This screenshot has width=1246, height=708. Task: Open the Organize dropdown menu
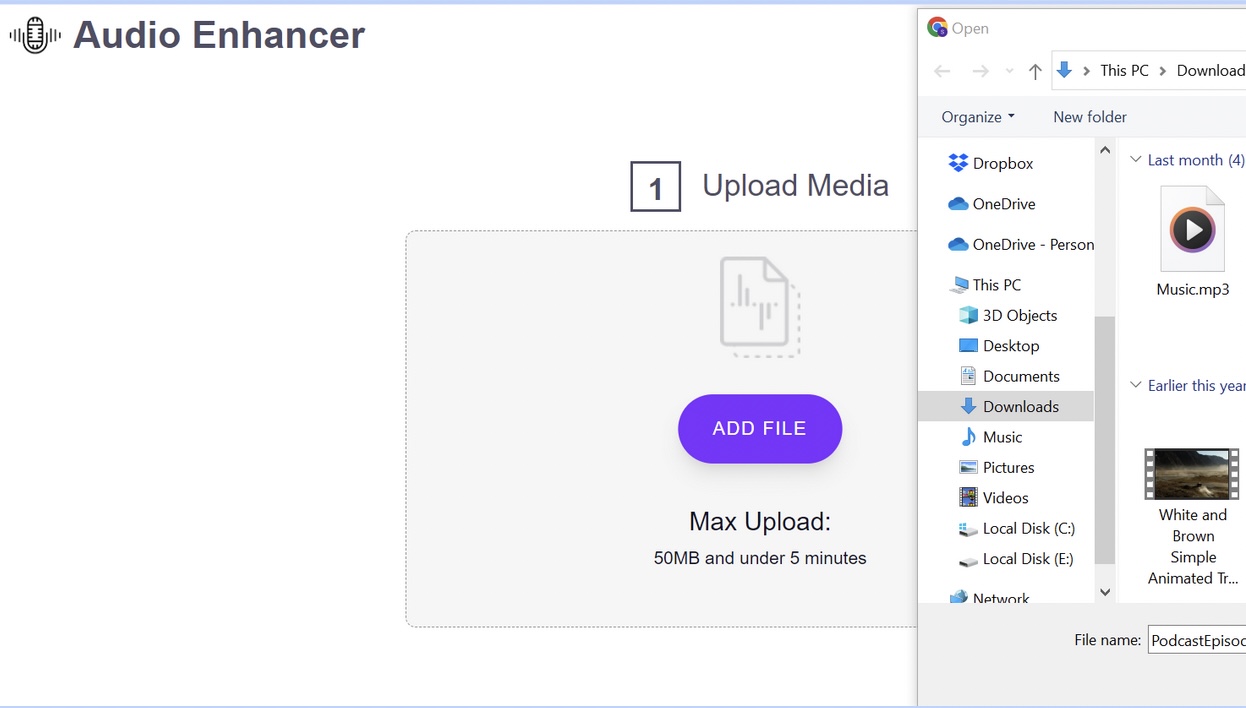[x=976, y=117]
